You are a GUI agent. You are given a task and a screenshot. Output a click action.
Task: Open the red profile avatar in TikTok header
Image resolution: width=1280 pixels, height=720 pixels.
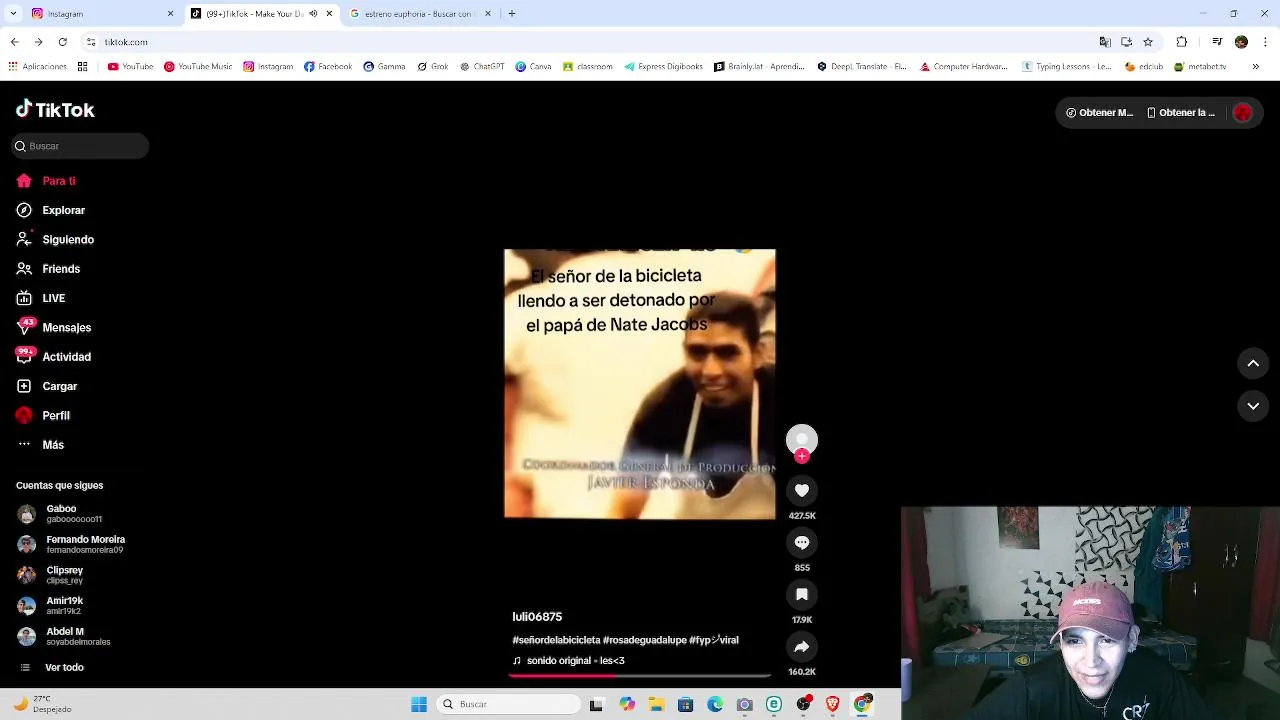(1243, 113)
